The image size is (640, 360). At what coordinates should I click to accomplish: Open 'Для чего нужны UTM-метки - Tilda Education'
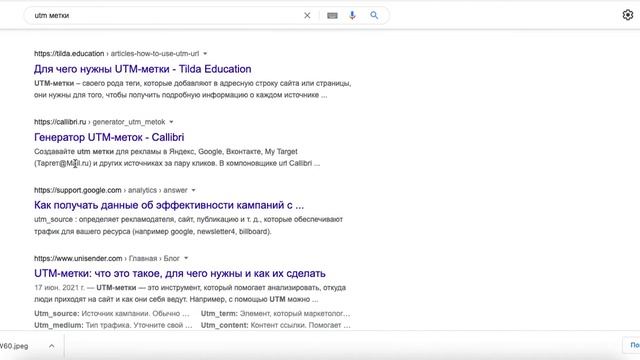[142, 69]
